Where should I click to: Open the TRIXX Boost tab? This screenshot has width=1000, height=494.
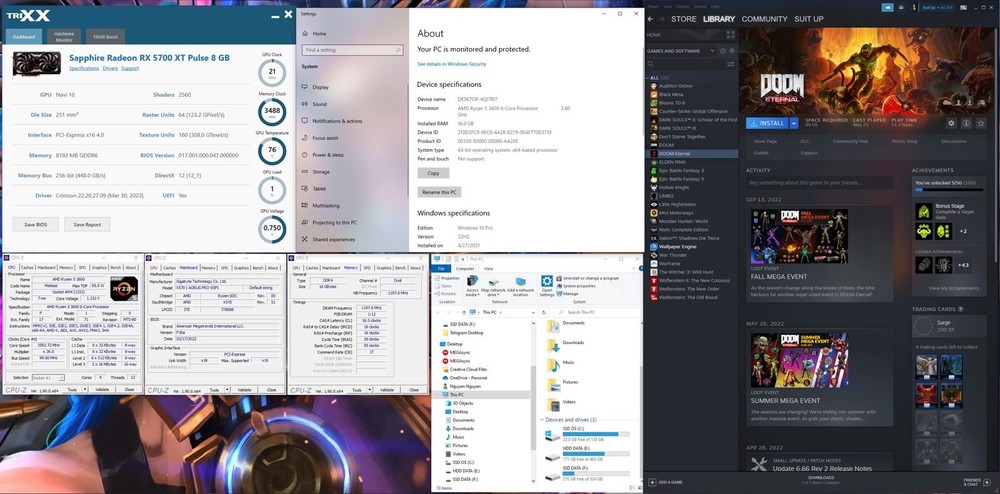[x=105, y=36]
